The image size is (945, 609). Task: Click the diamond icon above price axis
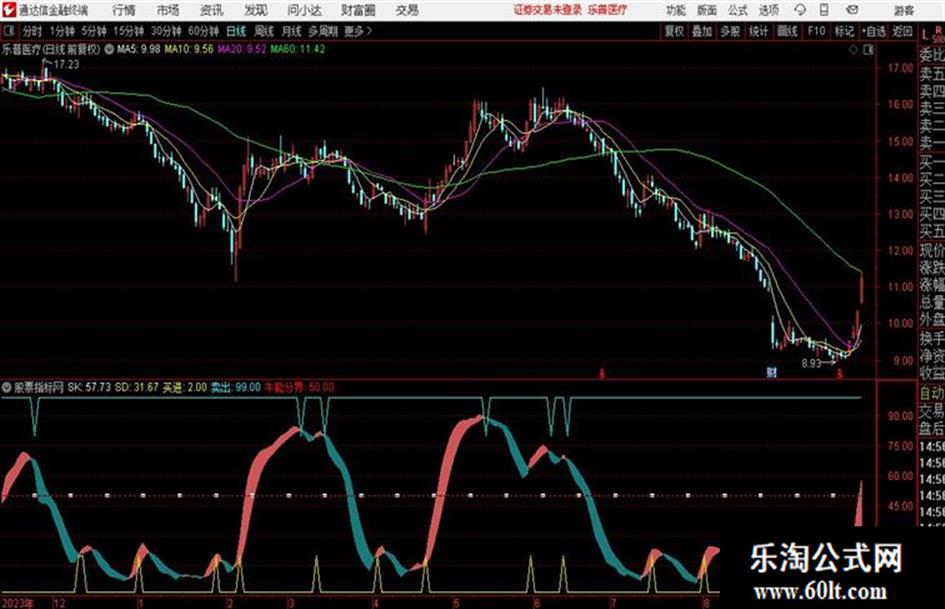pyautogui.click(x=853, y=50)
